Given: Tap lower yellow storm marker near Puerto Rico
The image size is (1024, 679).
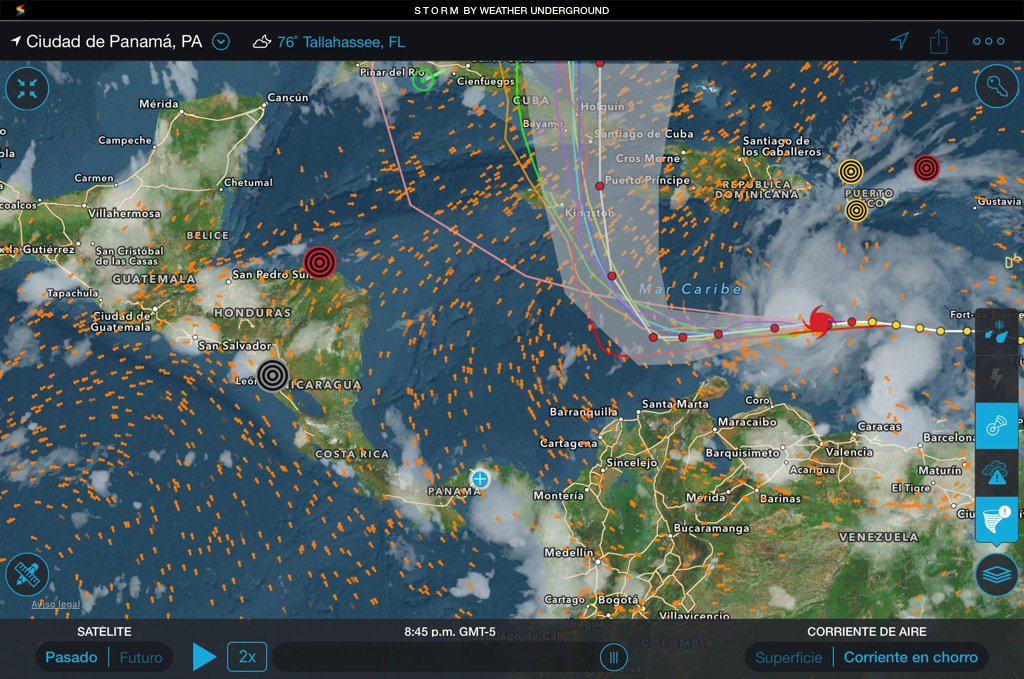Looking at the screenshot, I should [856, 210].
